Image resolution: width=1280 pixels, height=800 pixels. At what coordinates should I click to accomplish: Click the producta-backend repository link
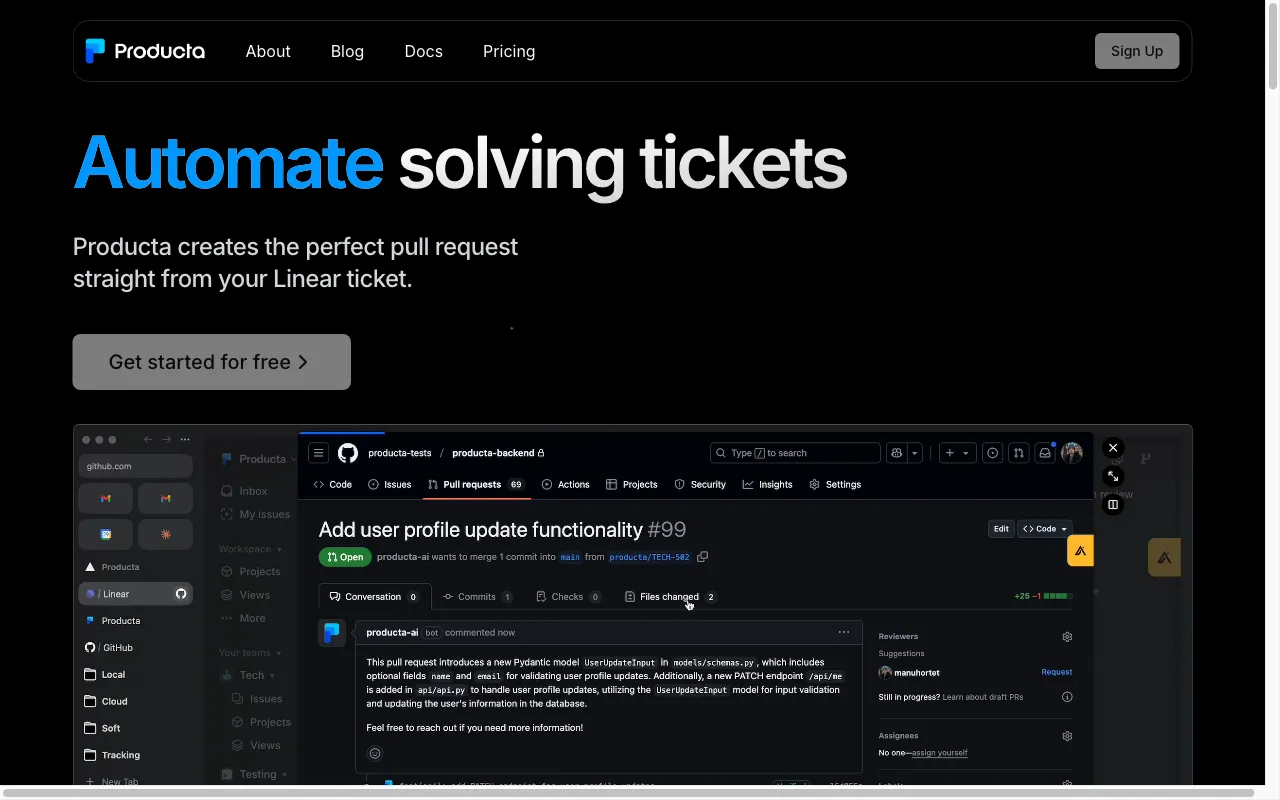coord(493,453)
